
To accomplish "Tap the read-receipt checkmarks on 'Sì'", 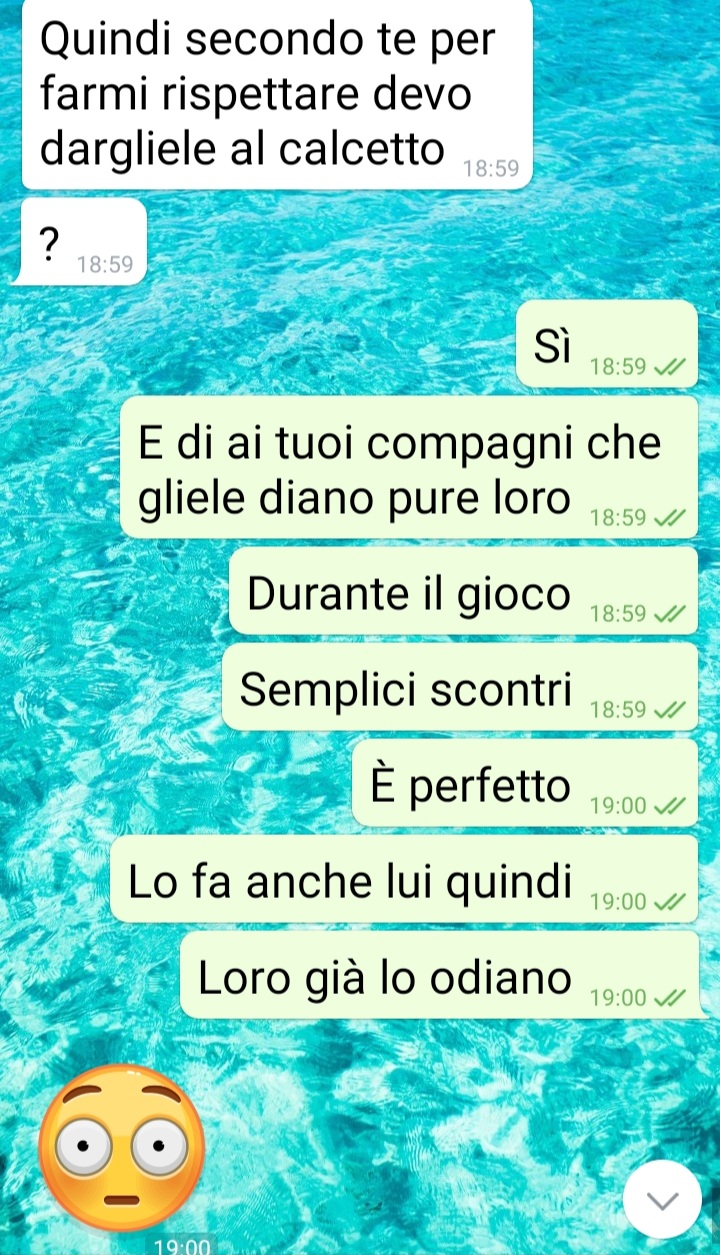I will coord(669,368).
